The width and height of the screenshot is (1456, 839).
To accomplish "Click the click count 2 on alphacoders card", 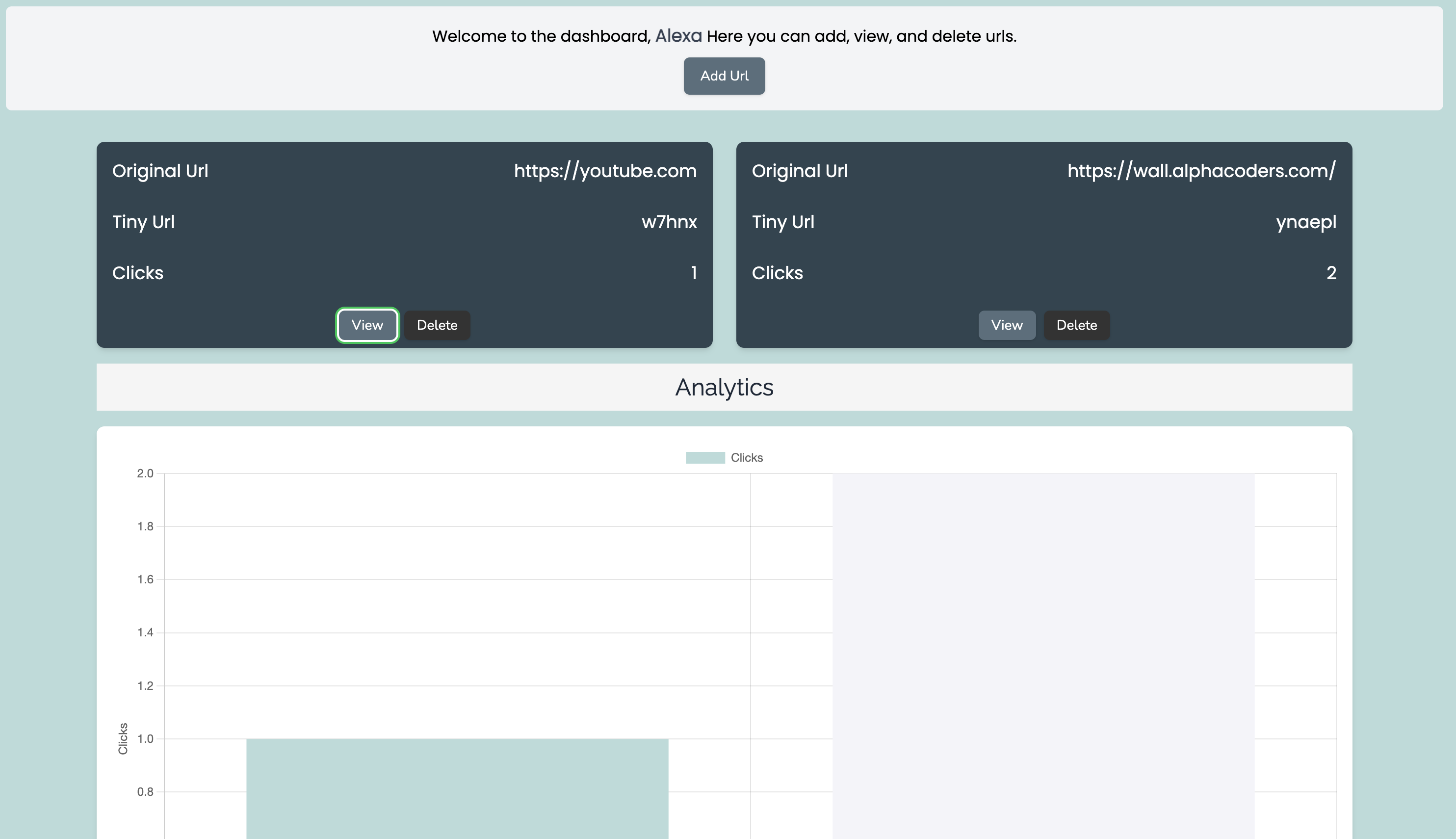I will [x=1331, y=273].
